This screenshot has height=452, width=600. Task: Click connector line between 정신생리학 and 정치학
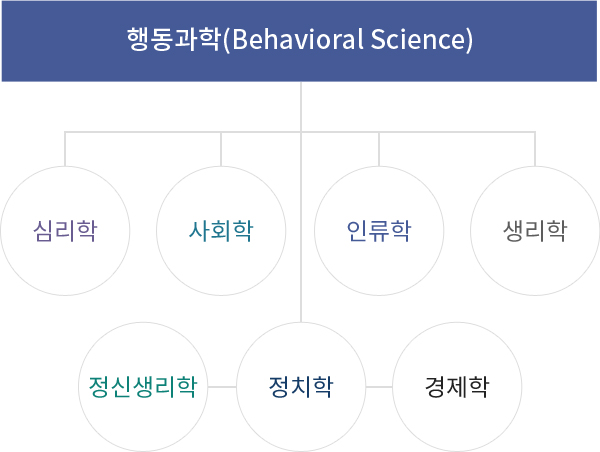pos(222,387)
